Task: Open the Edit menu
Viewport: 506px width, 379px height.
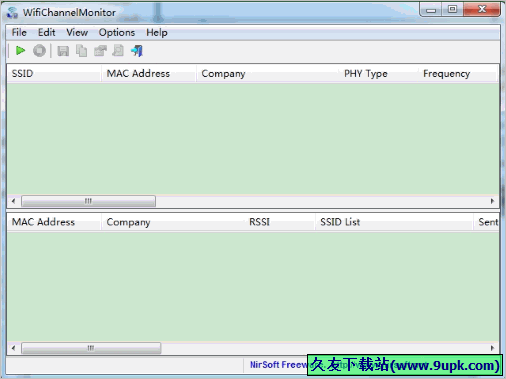Action: point(46,32)
